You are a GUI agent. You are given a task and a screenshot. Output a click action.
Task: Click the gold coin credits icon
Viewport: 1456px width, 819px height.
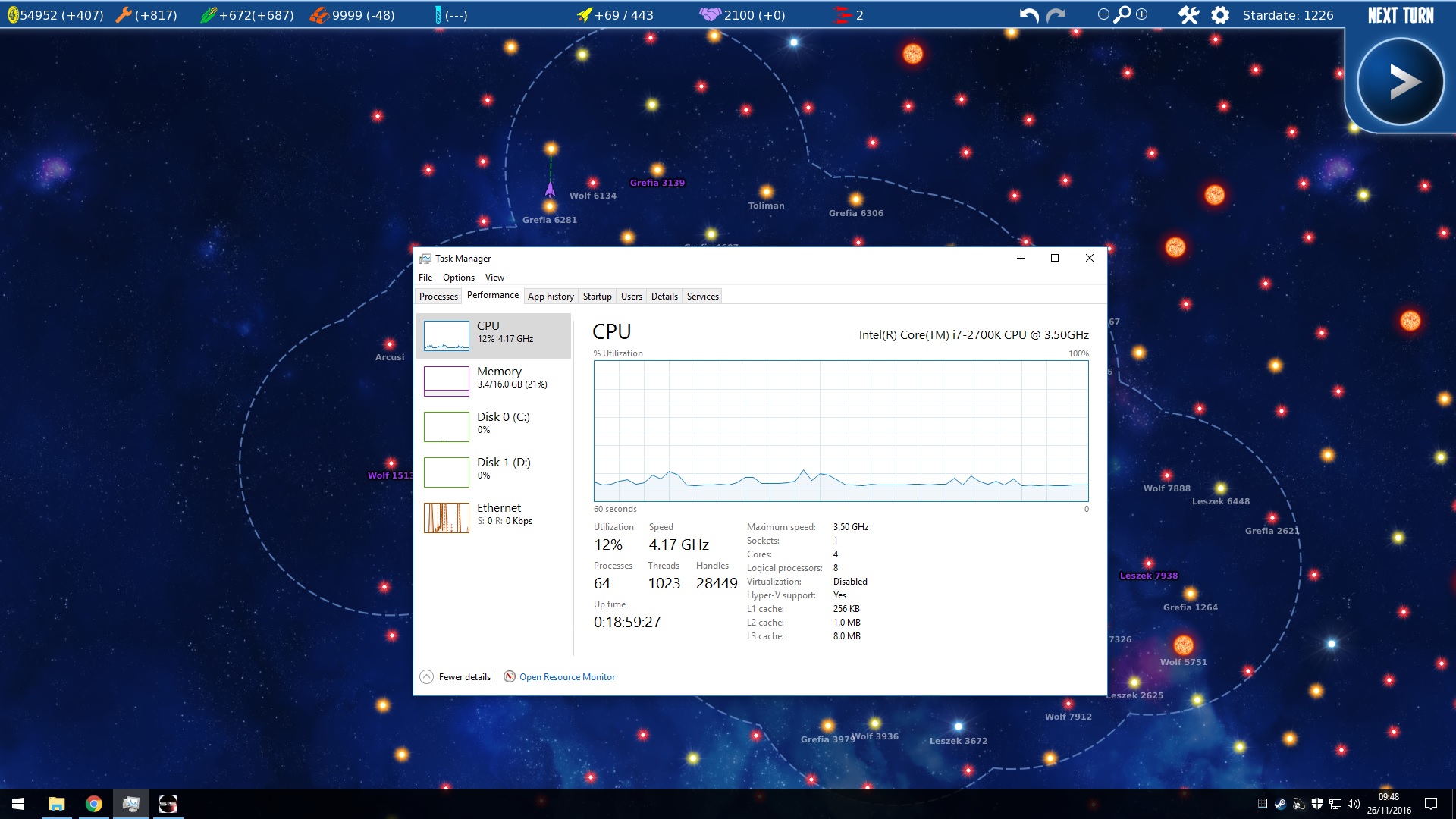(x=12, y=15)
